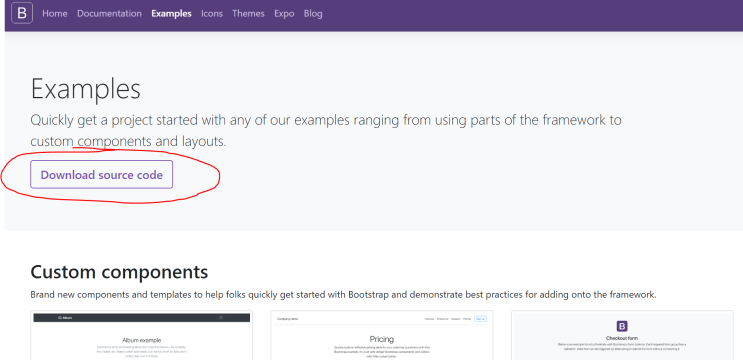
Task: Click the purple B logo in Checkout thumbnail
Action: point(622,326)
